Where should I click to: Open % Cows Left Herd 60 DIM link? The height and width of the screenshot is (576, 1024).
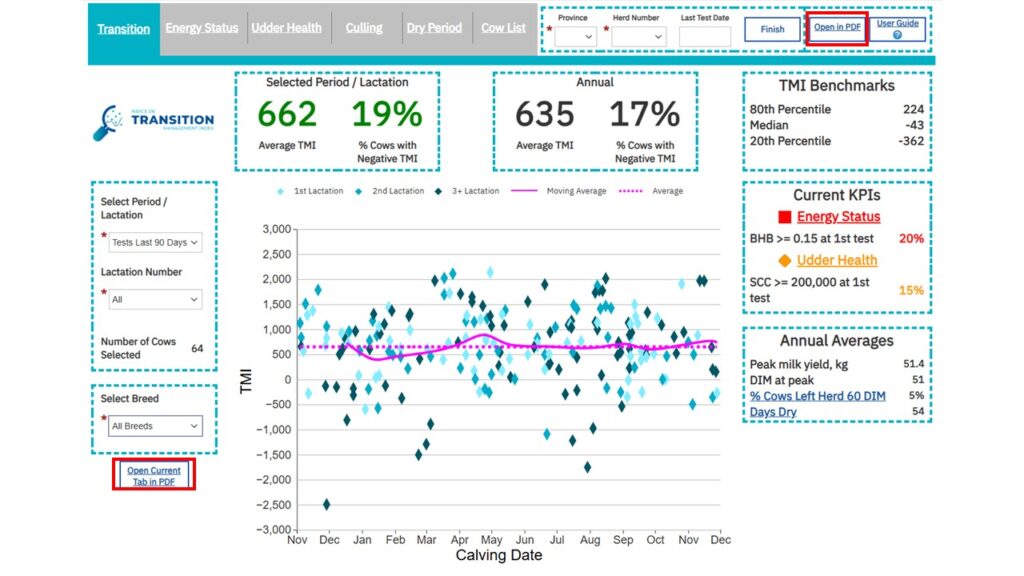tap(817, 396)
